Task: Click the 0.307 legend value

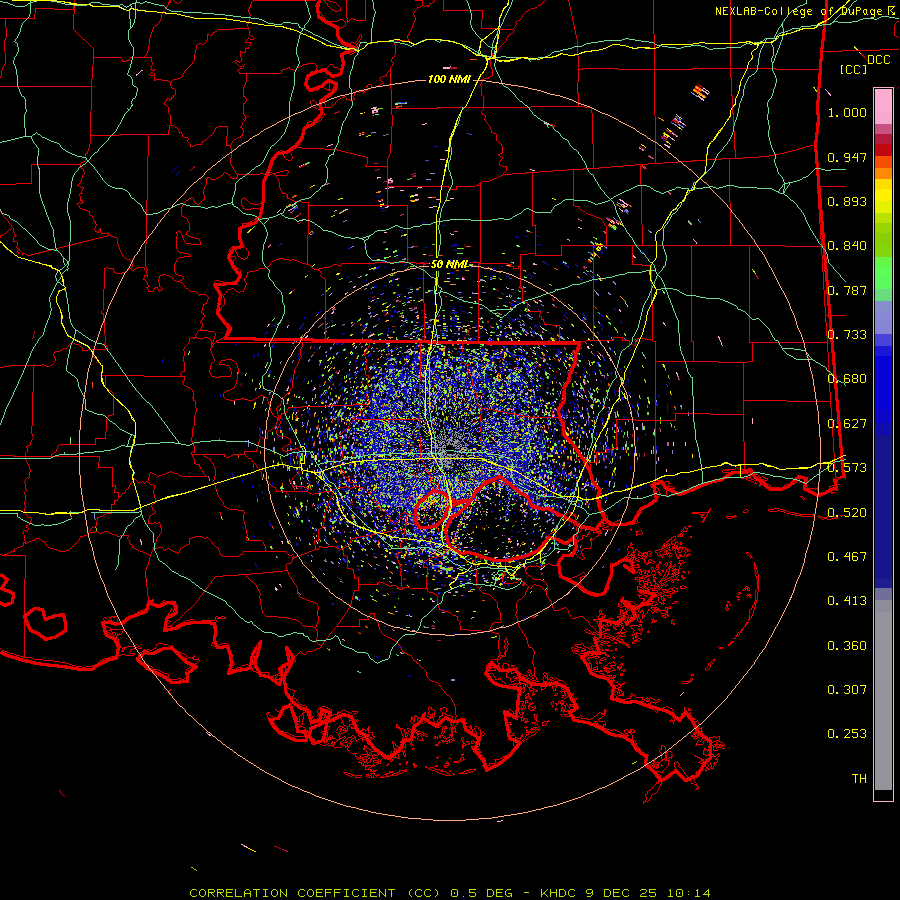Action: 847,689
